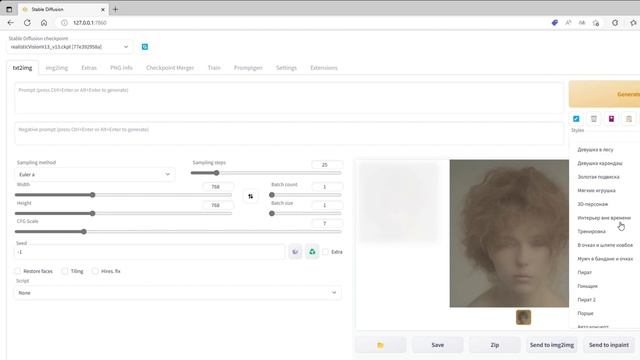Open a new browser tab
This screenshot has width=640, height=360.
coord(115,9)
